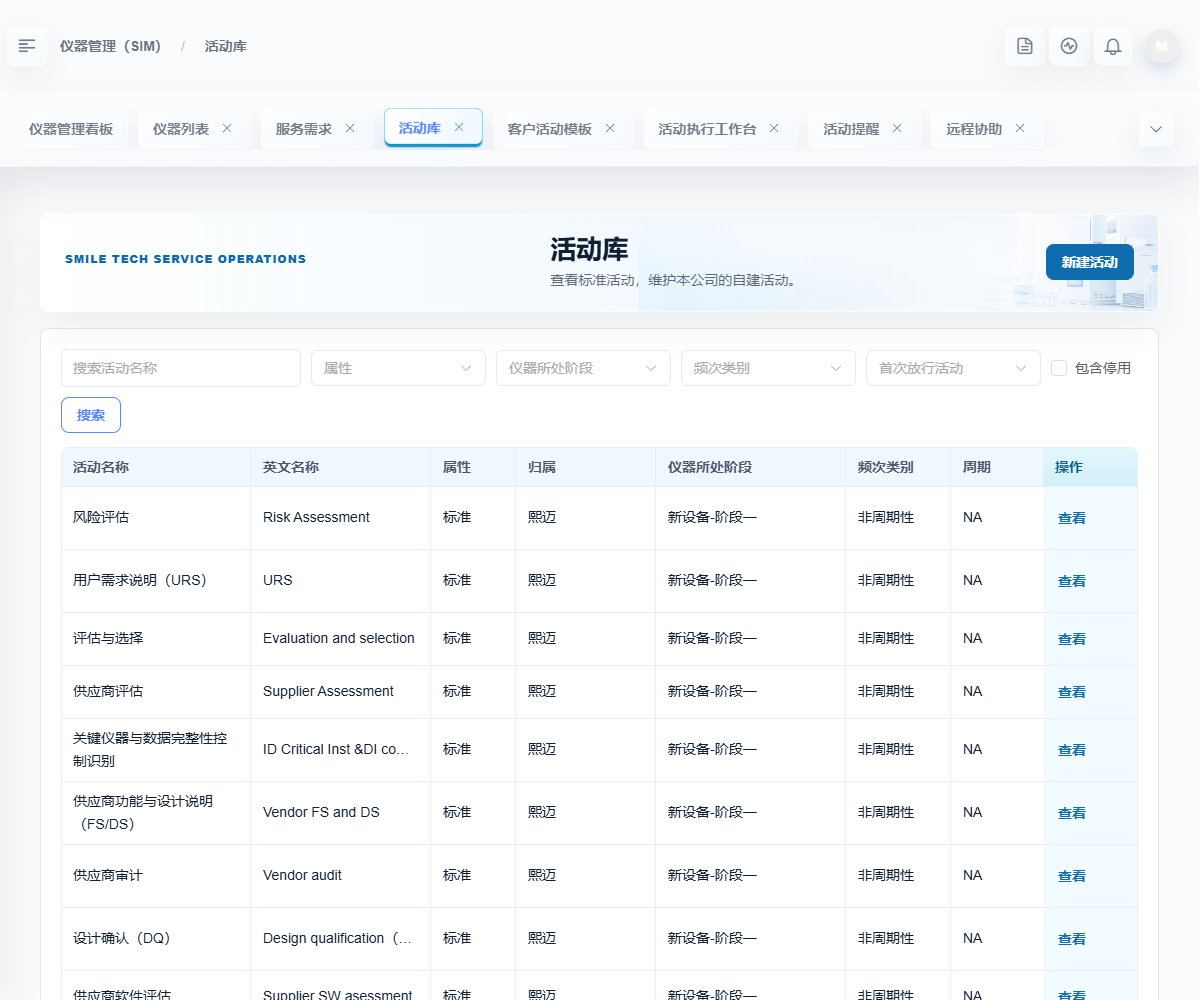
Task: Select the 用户需求说明（URS） cell
Action: (156, 580)
